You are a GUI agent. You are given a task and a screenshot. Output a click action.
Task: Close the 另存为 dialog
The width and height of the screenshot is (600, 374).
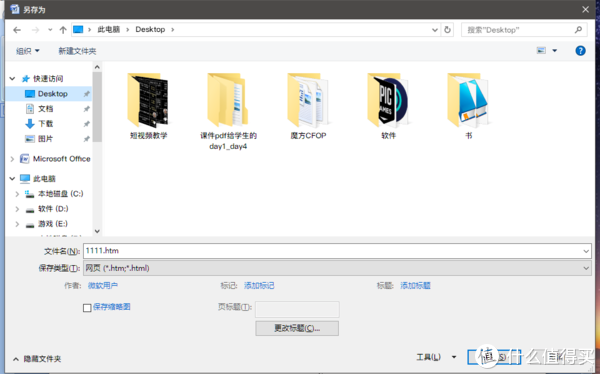(x=585, y=9)
